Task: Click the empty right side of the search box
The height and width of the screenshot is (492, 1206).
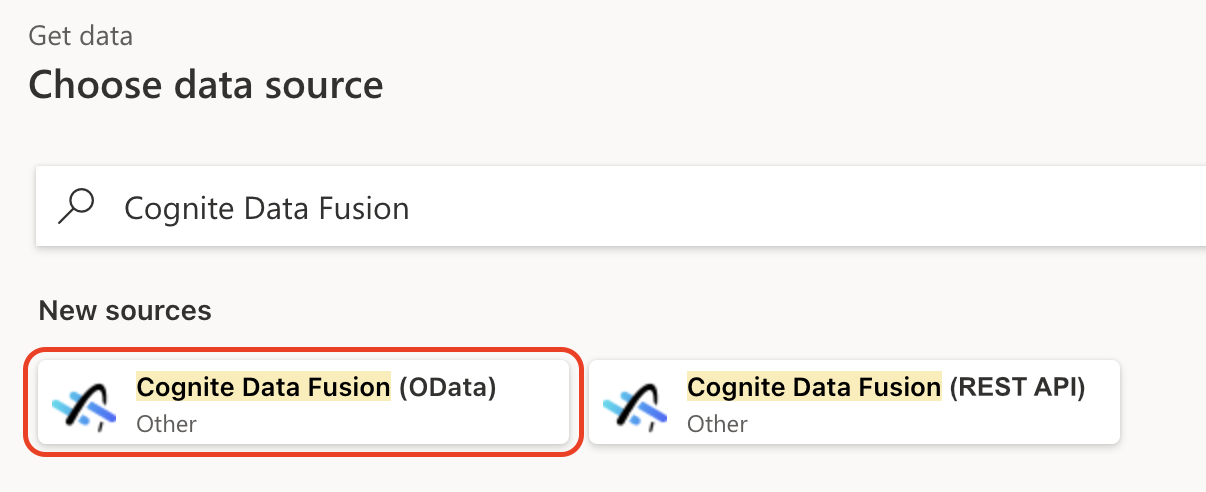Action: [x=900, y=207]
